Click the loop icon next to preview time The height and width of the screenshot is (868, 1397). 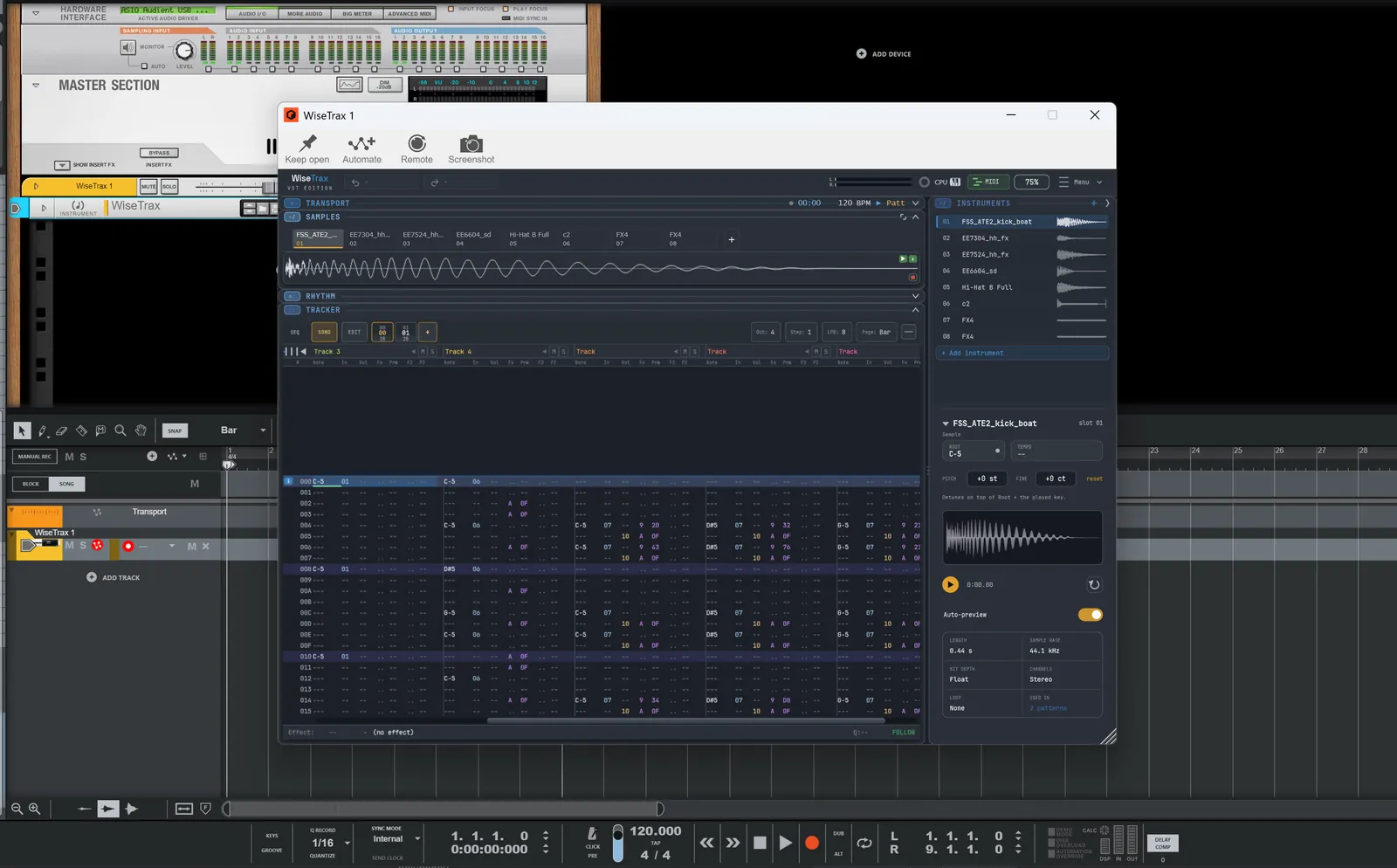1094,585
